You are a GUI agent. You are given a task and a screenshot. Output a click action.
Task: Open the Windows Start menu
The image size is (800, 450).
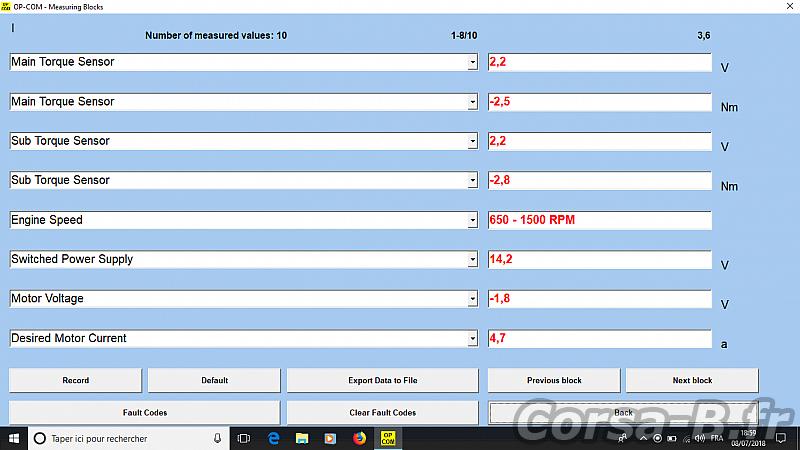[14, 438]
